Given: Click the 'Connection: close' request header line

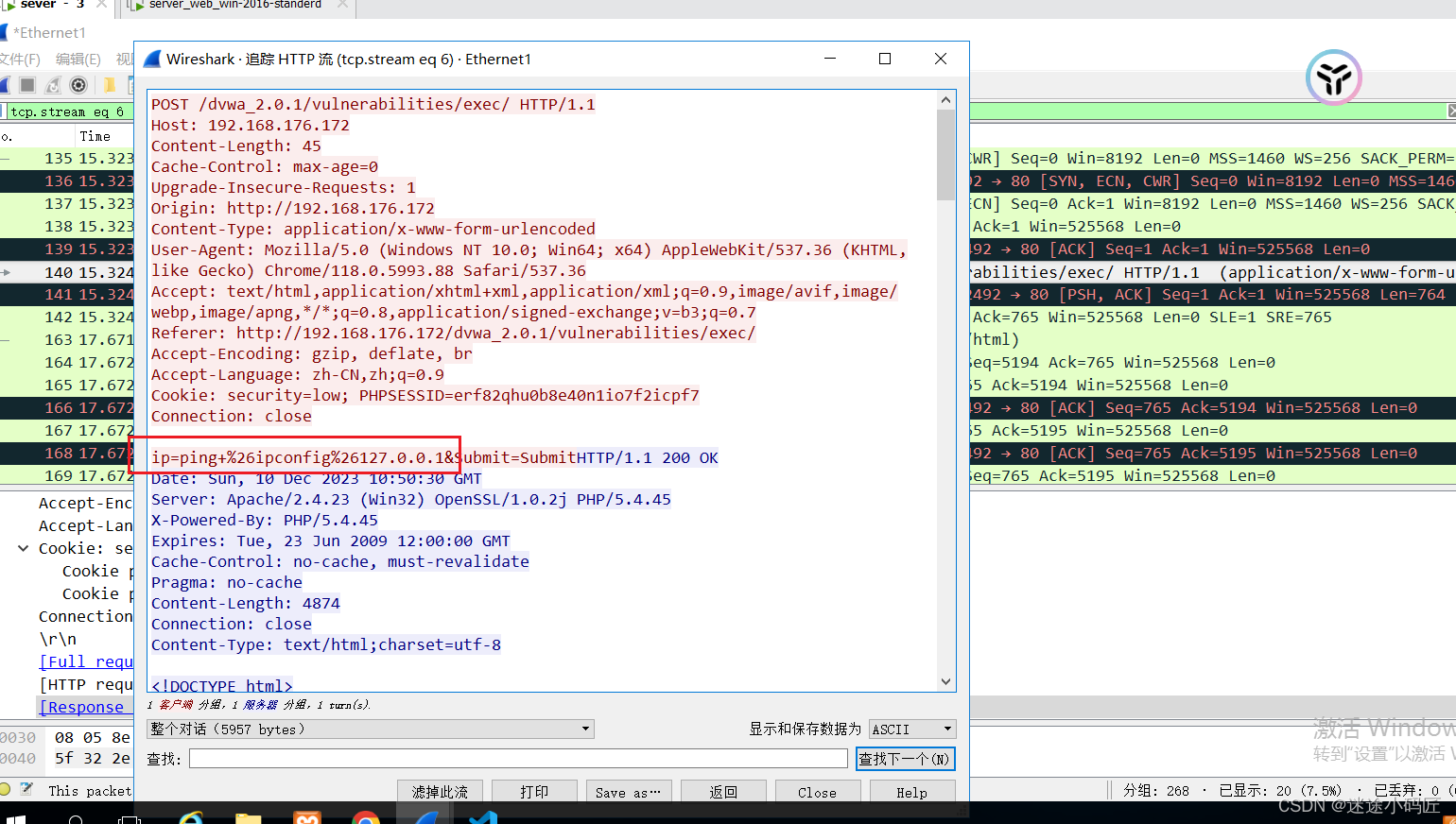Looking at the screenshot, I should [232, 416].
